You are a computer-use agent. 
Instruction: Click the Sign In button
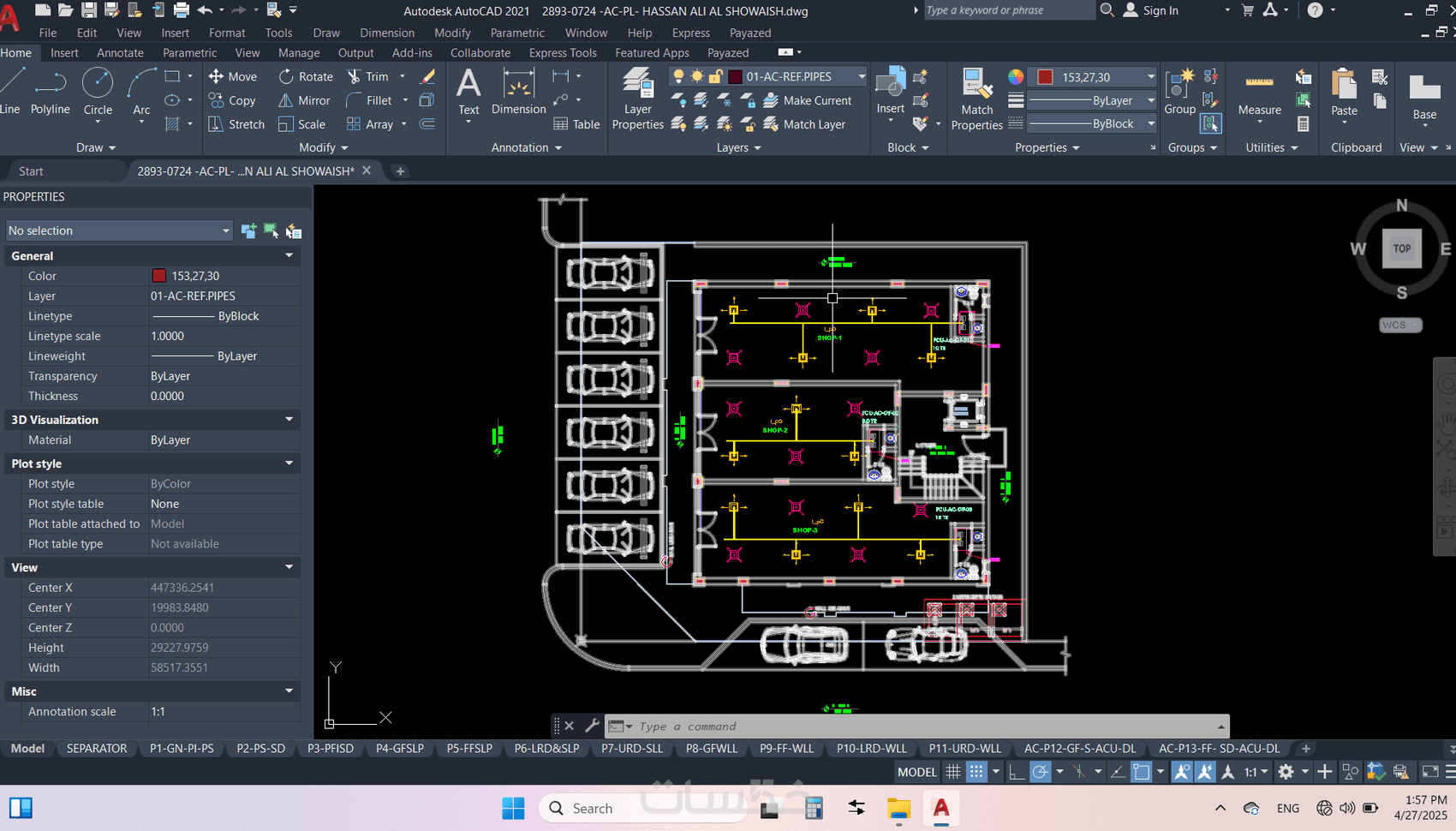coord(1160,10)
